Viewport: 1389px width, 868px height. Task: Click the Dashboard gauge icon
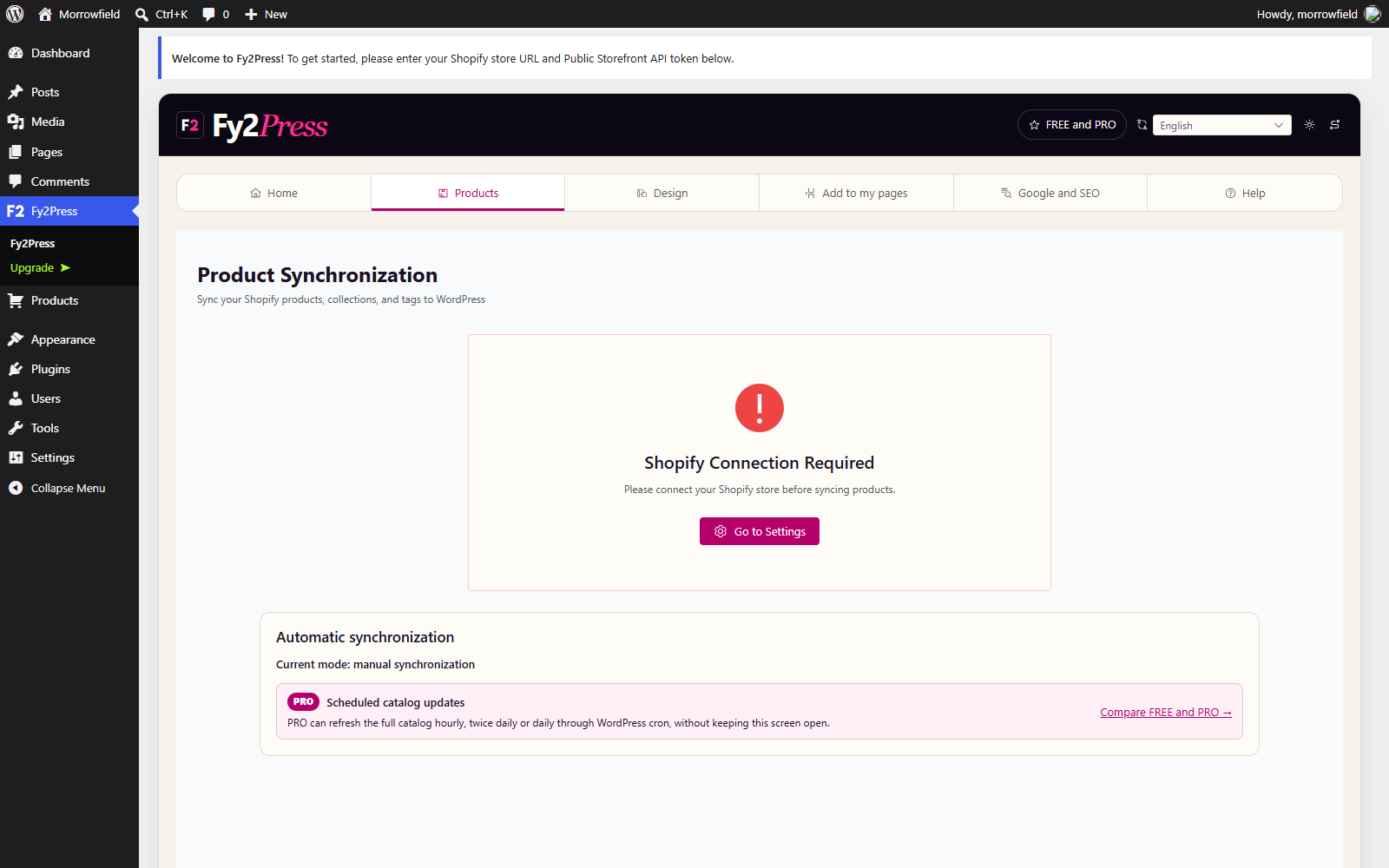(16, 53)
